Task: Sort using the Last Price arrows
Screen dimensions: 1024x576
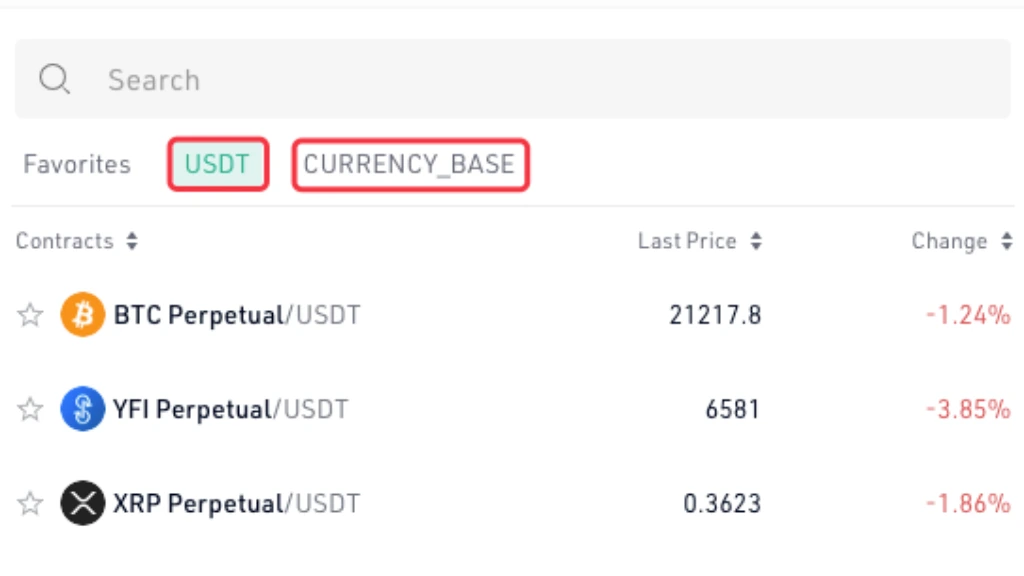Action: pos(756,241)
